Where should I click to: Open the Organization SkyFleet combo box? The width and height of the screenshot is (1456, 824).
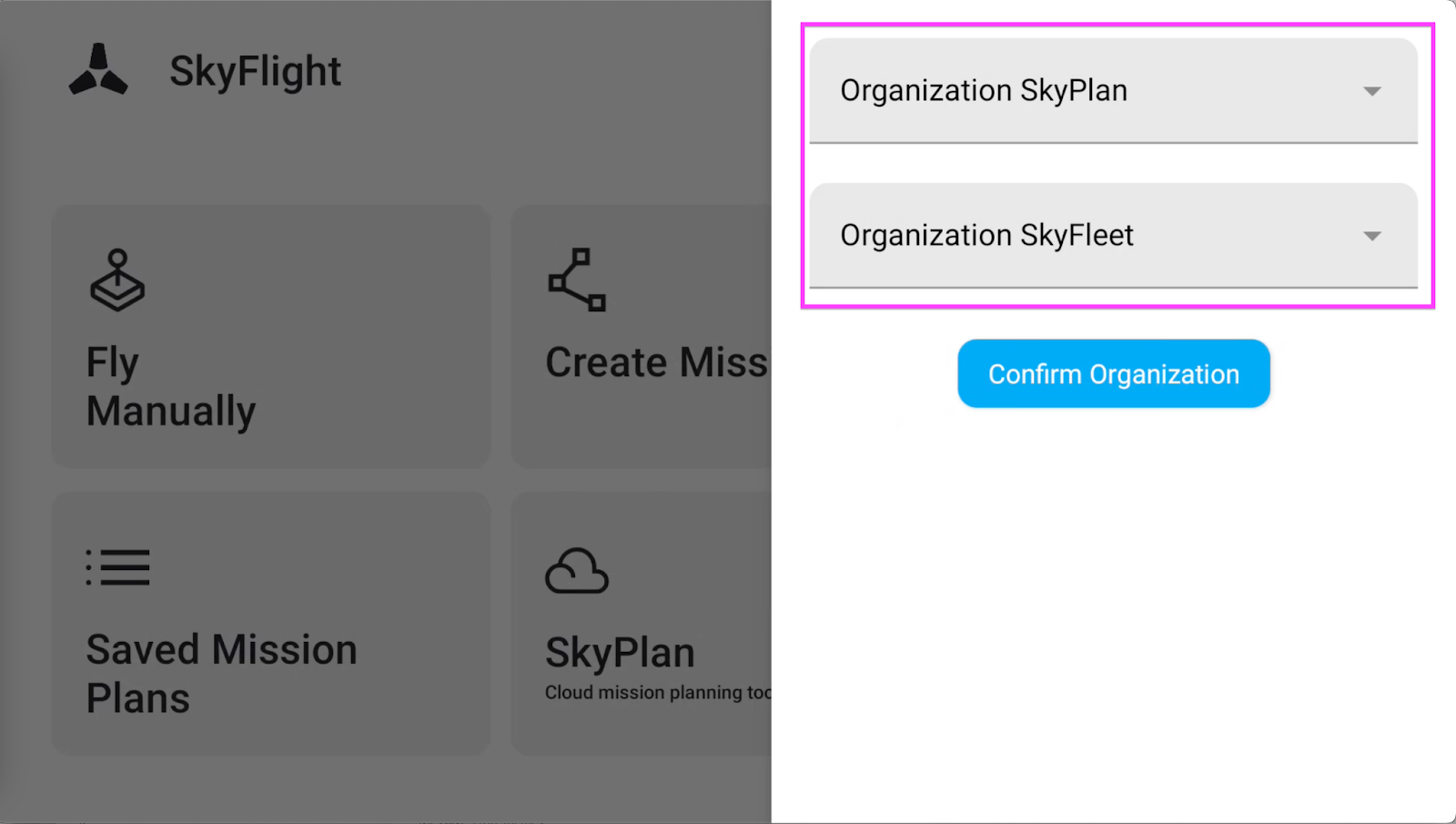[1114, 236]
